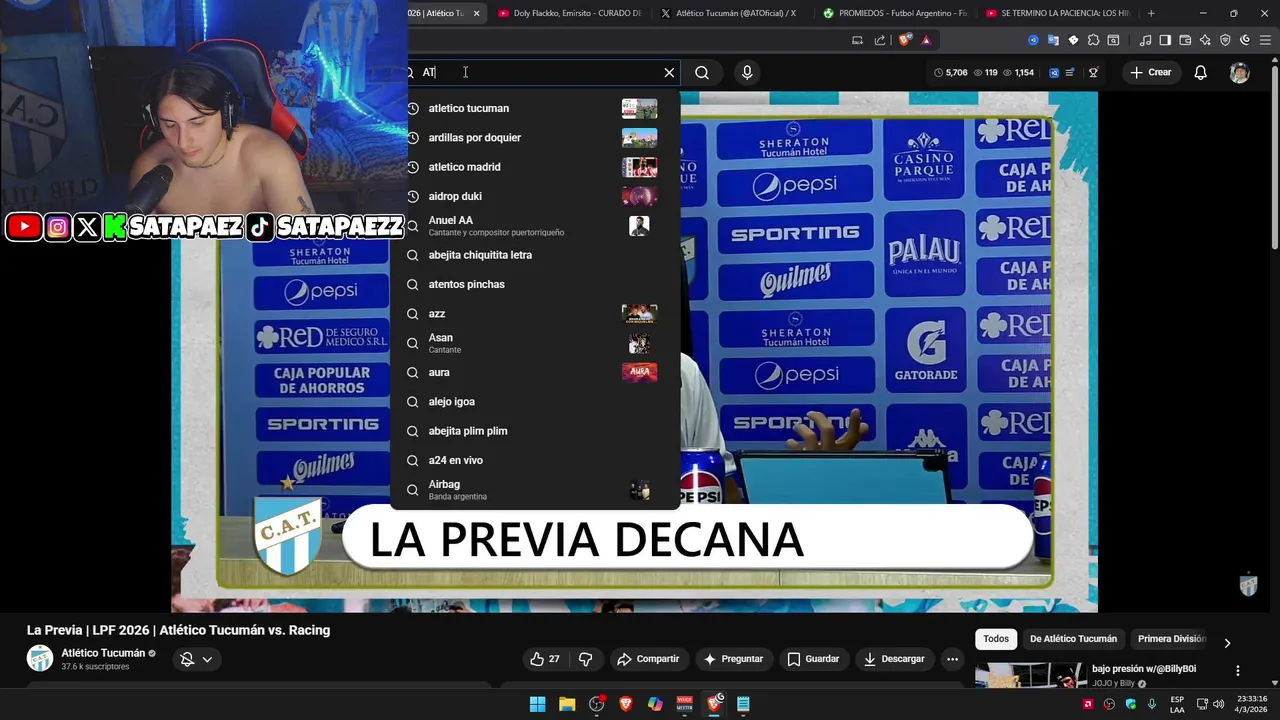
Task: Select suggestion 'Asan' Cantante
Action: point(535,343)
